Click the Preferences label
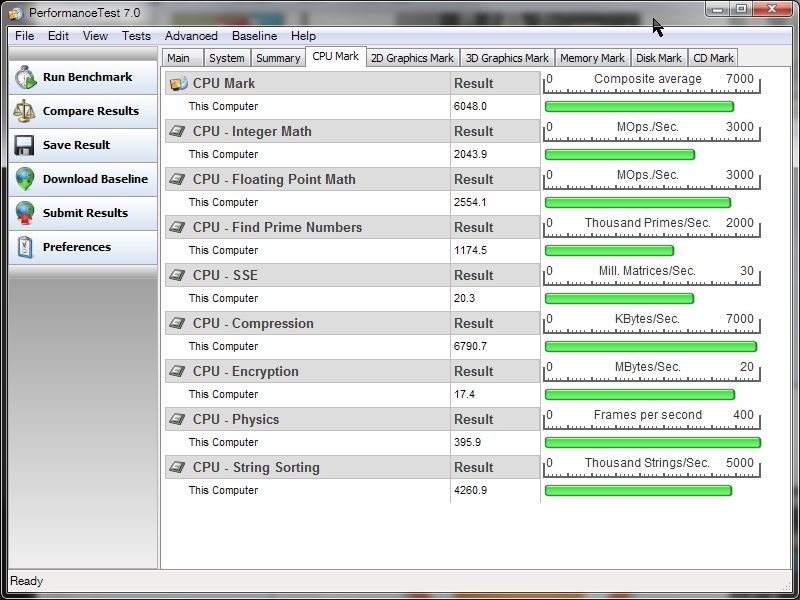Image resolution: width=800 pixels, height=600 pixels. 77,247
